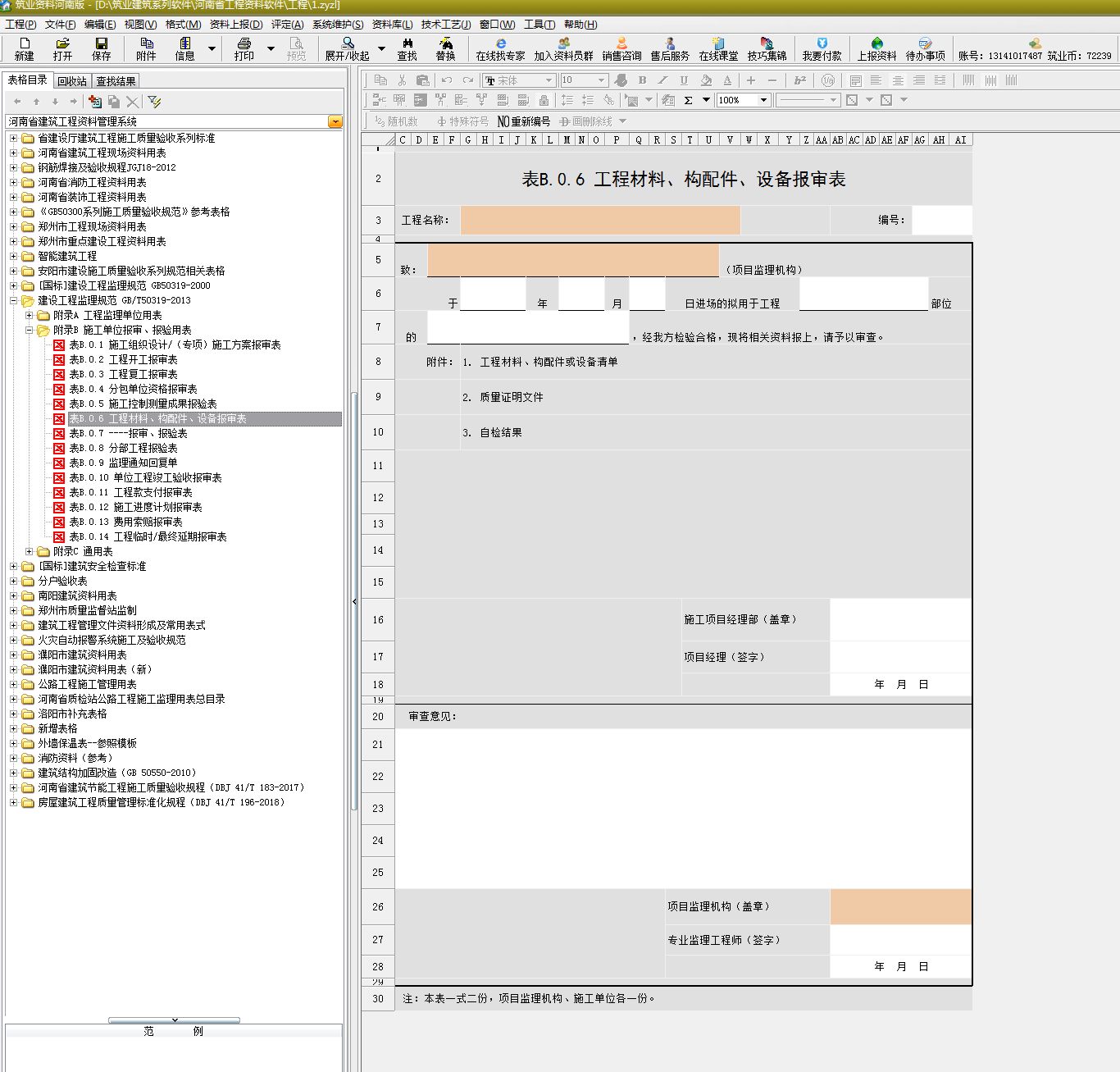Viewport: 1120px width, 1072px height.
Task: Open a file with the 打开 icon
Action: pos(62,49)
